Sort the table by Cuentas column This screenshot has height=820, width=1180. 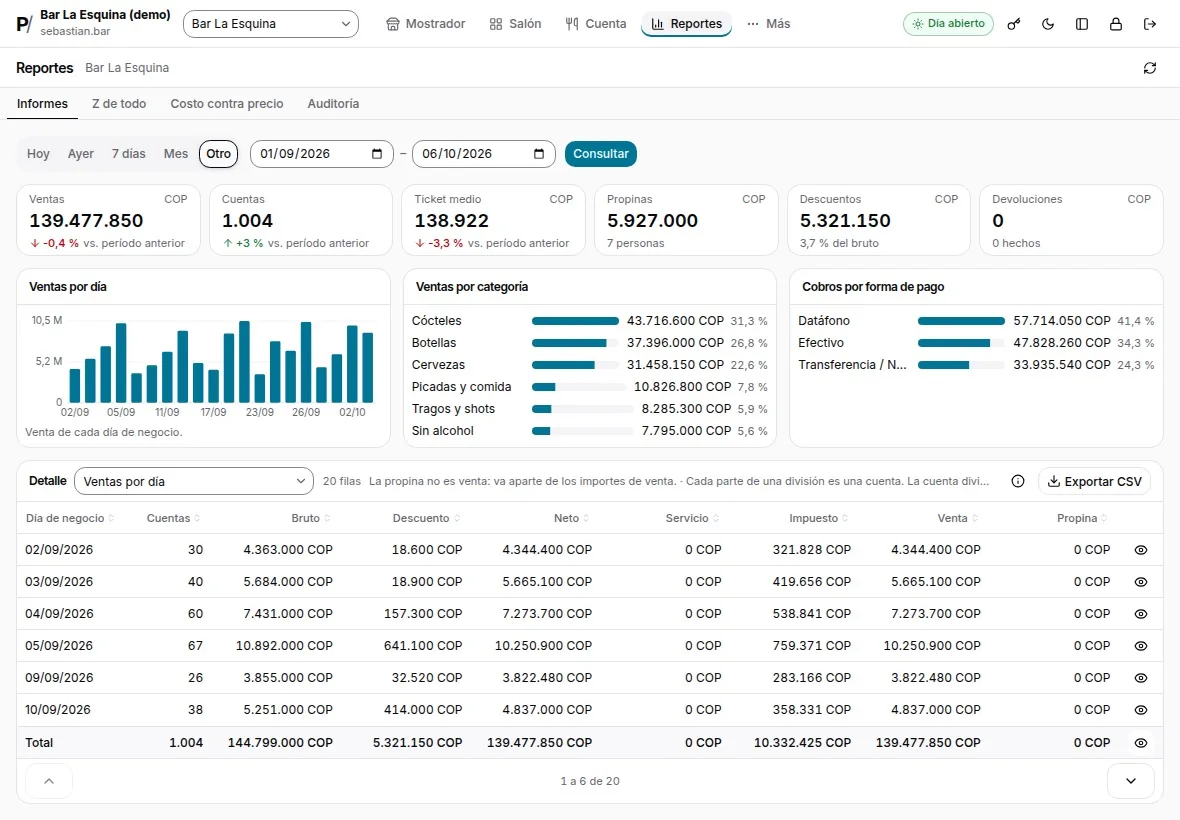173,518
